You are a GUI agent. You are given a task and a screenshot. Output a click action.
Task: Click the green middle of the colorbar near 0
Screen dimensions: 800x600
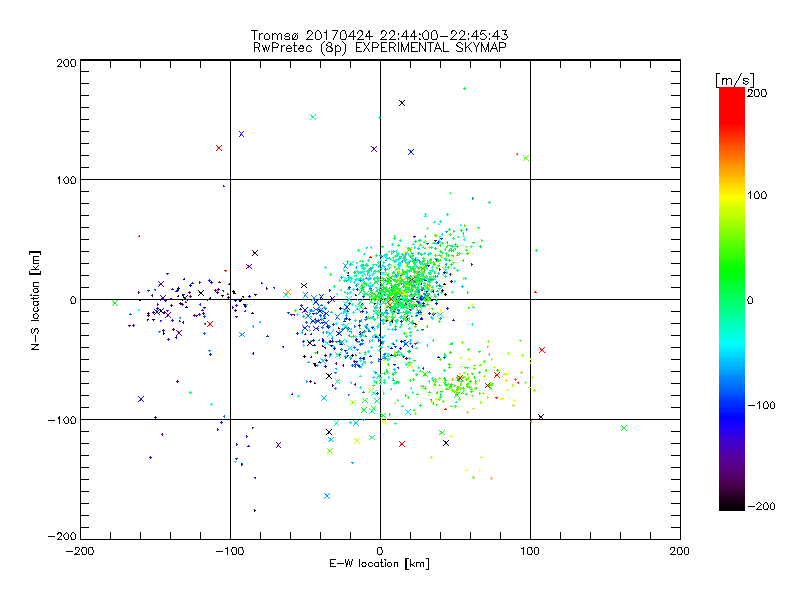point(732,300)
